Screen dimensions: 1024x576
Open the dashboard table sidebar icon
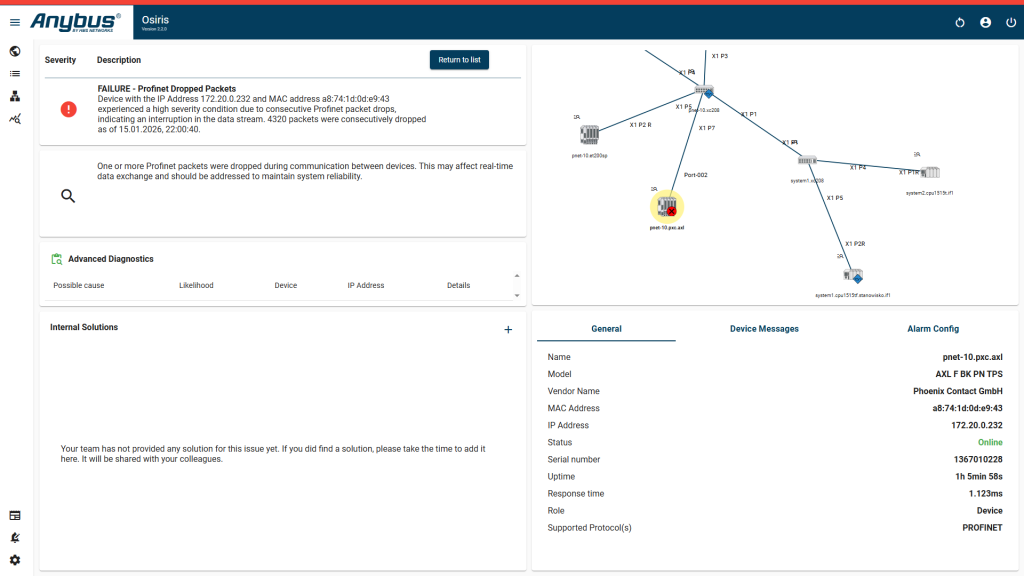[x=15, y=516]
